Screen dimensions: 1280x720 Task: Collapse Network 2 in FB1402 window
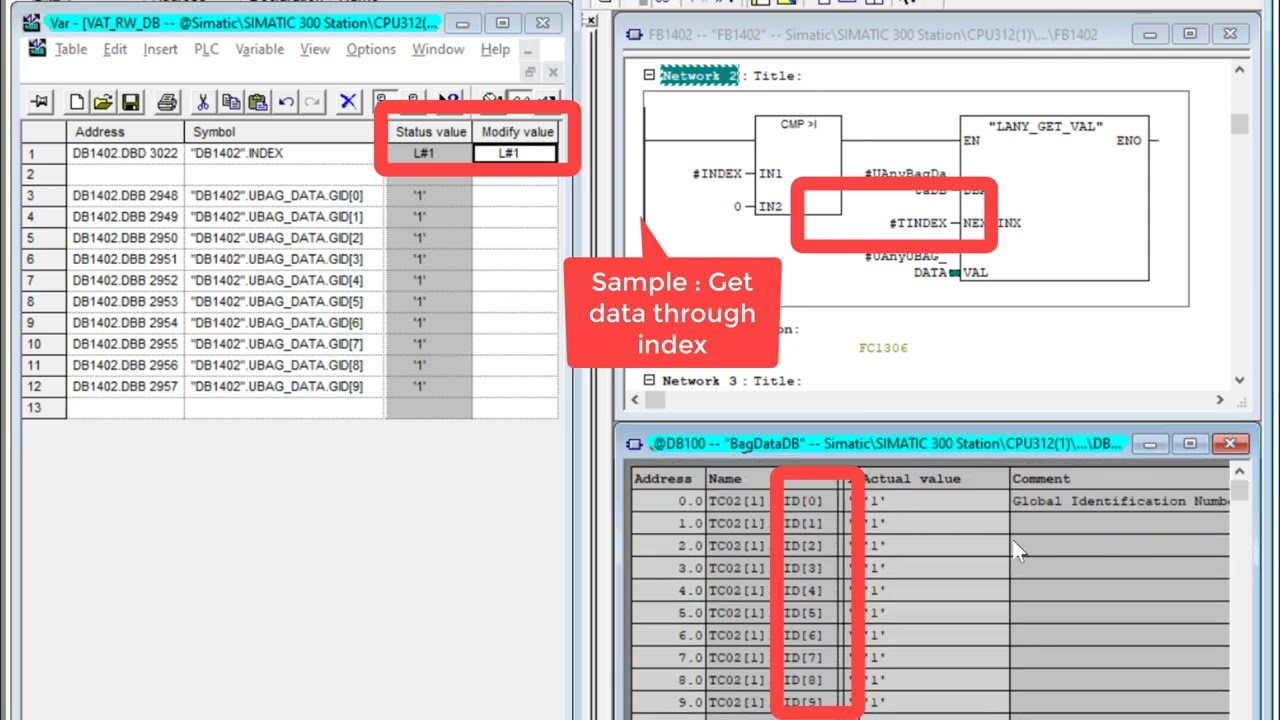[649, 75]
